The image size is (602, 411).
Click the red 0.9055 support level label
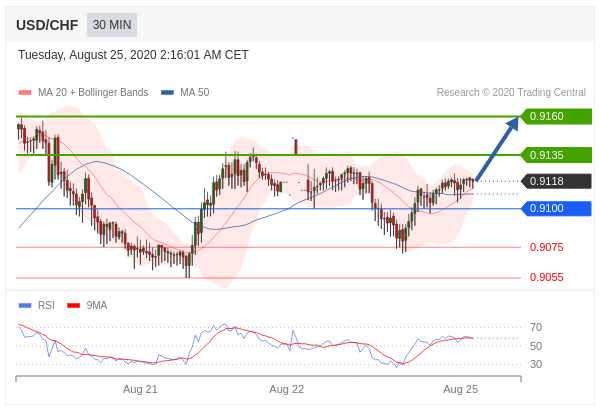click(546, 277)
